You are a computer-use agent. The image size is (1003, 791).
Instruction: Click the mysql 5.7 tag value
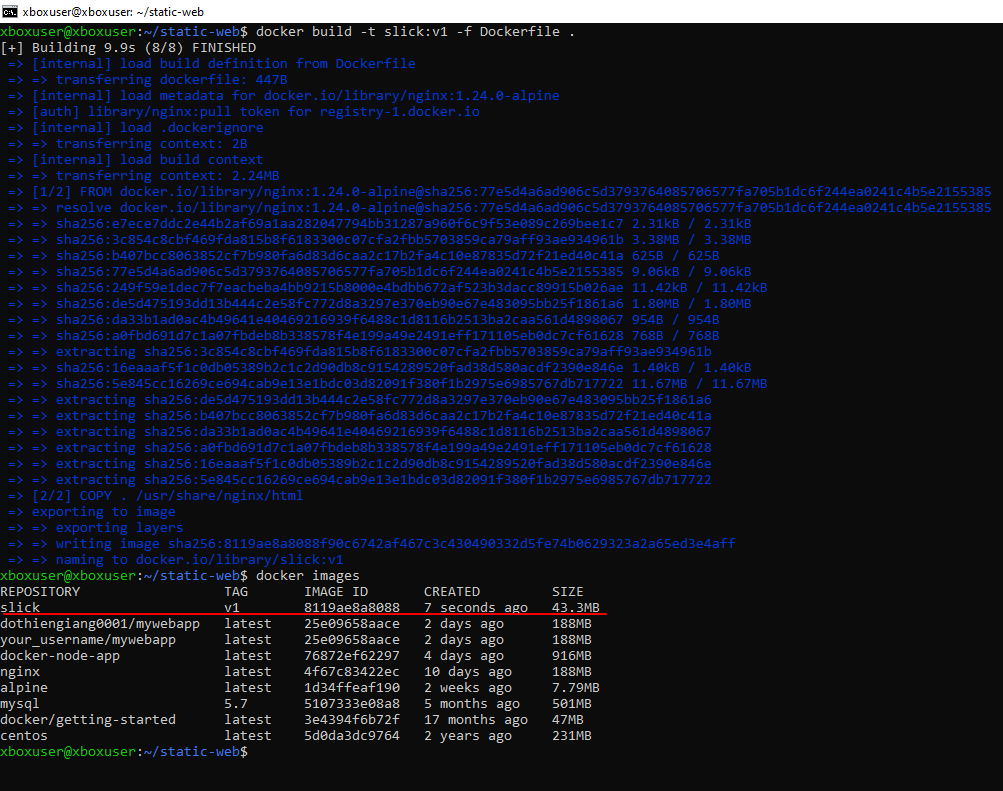tap(236, 704)
